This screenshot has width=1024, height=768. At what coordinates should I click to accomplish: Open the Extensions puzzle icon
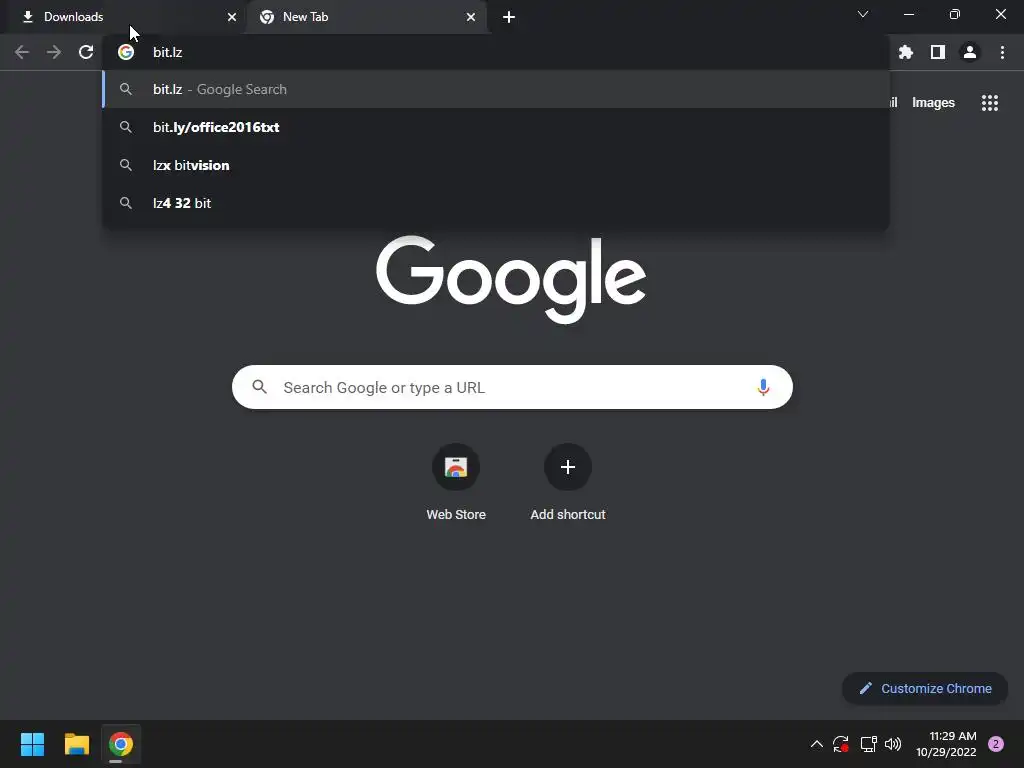tap(905, 52)
